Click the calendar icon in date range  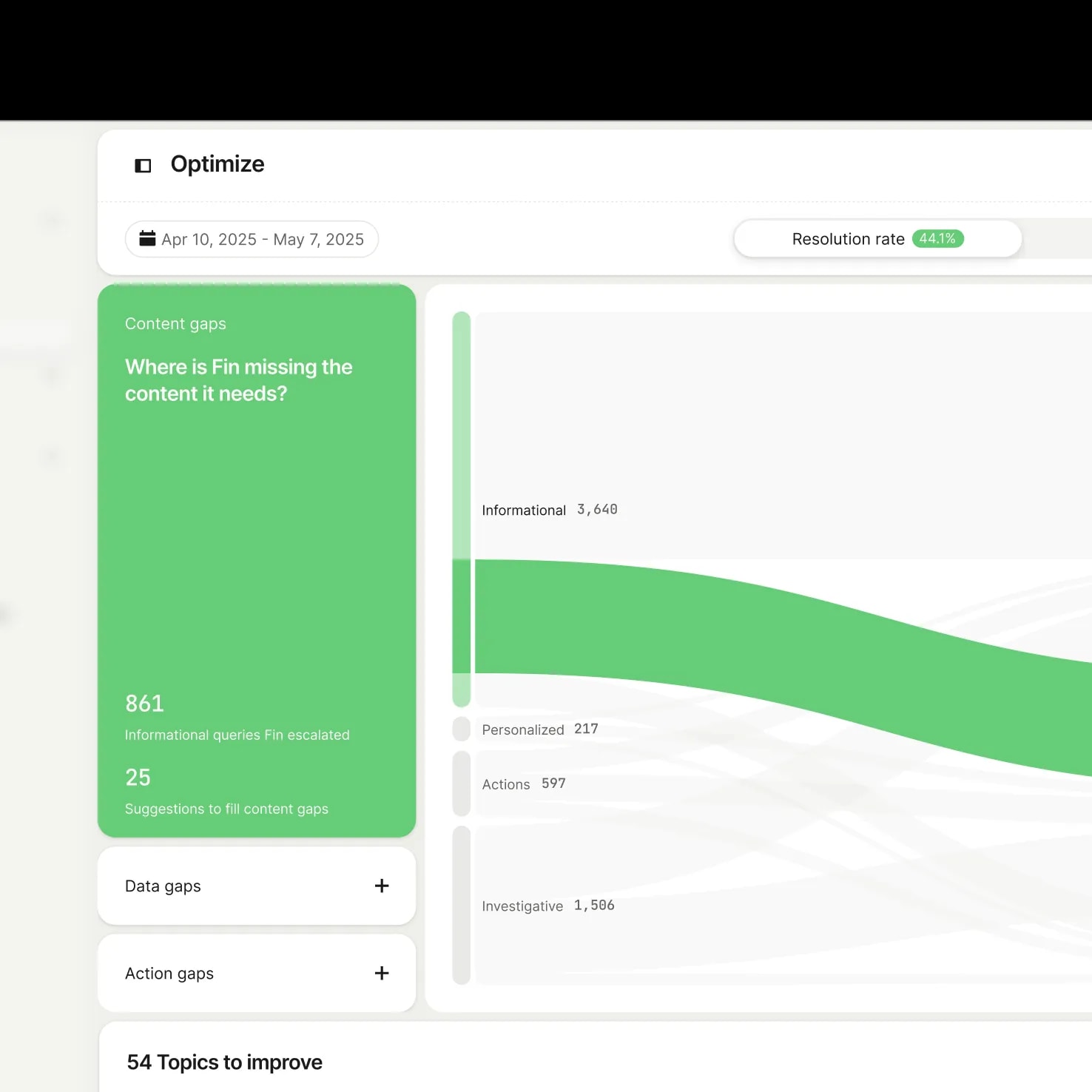(147, 238)
